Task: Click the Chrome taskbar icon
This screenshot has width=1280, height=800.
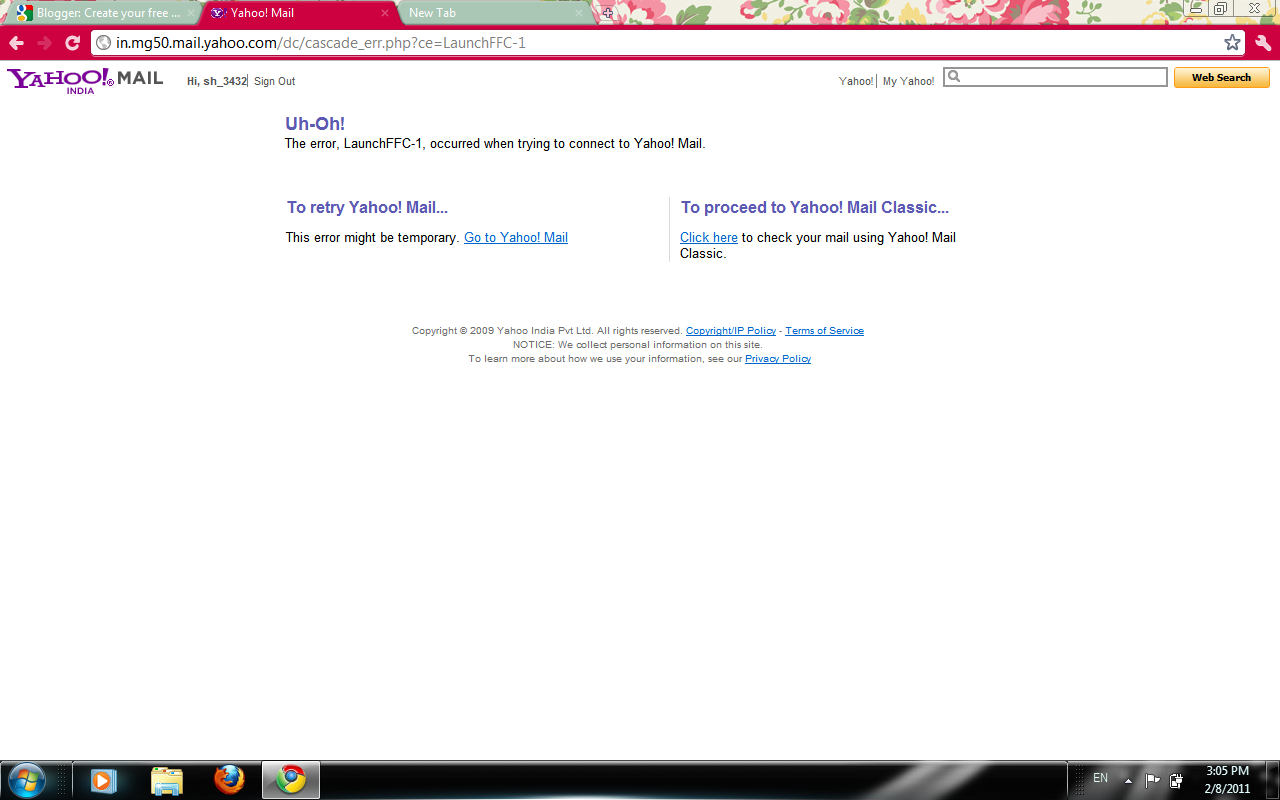Action: click(291, 779)
